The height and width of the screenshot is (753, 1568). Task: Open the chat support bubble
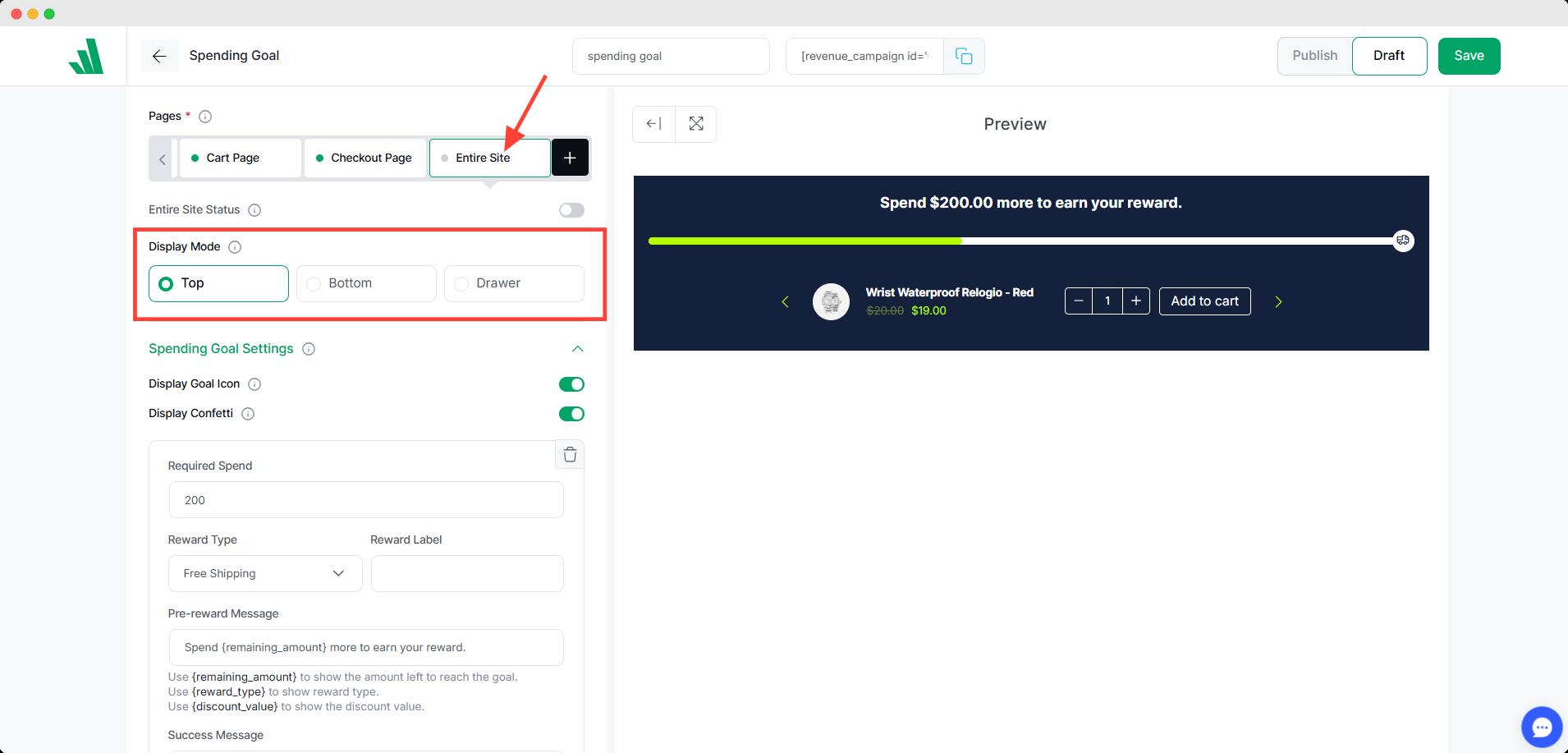click(1541, 727)
